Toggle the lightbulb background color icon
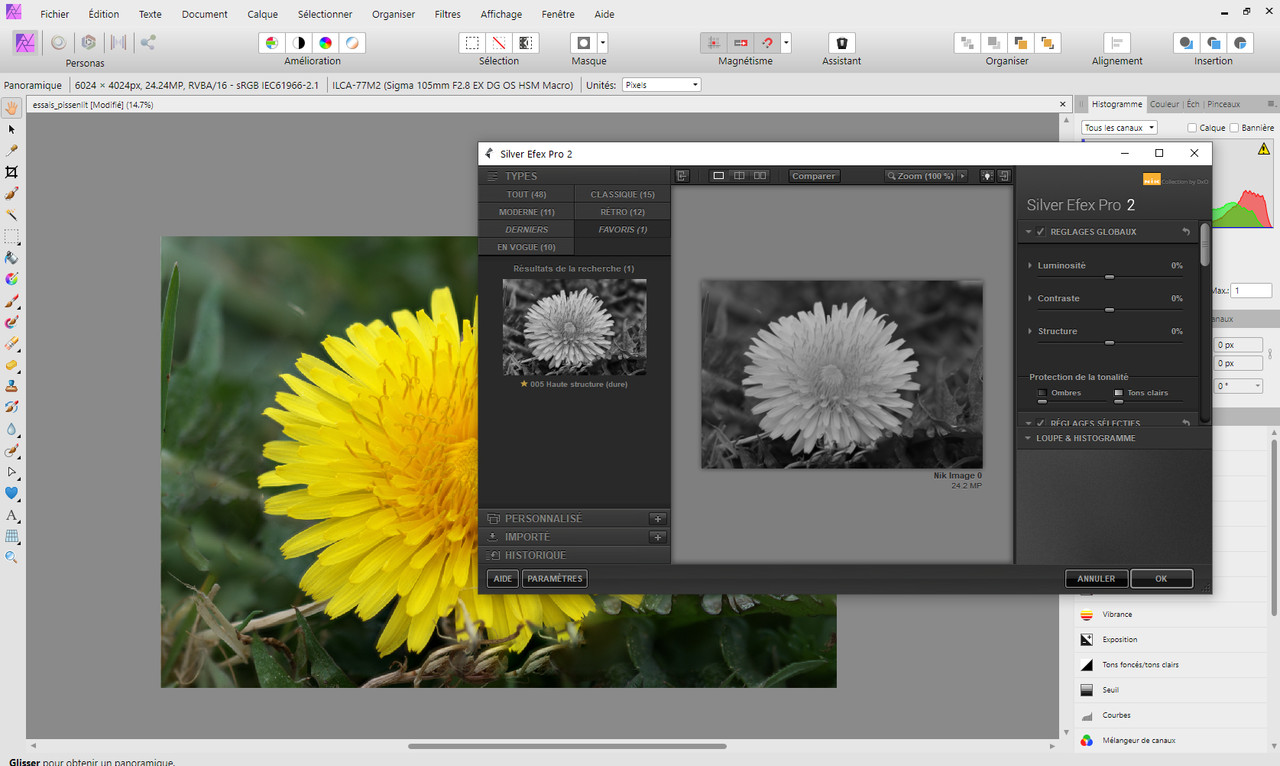The height and width of the screenshot is (766, 1280). tap(987, 176)
